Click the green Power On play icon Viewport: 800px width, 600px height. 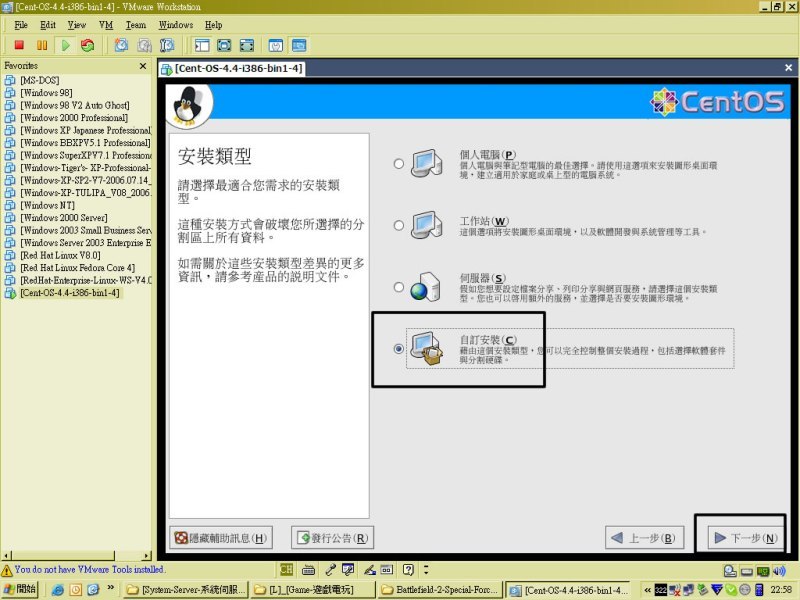(65, 45)
